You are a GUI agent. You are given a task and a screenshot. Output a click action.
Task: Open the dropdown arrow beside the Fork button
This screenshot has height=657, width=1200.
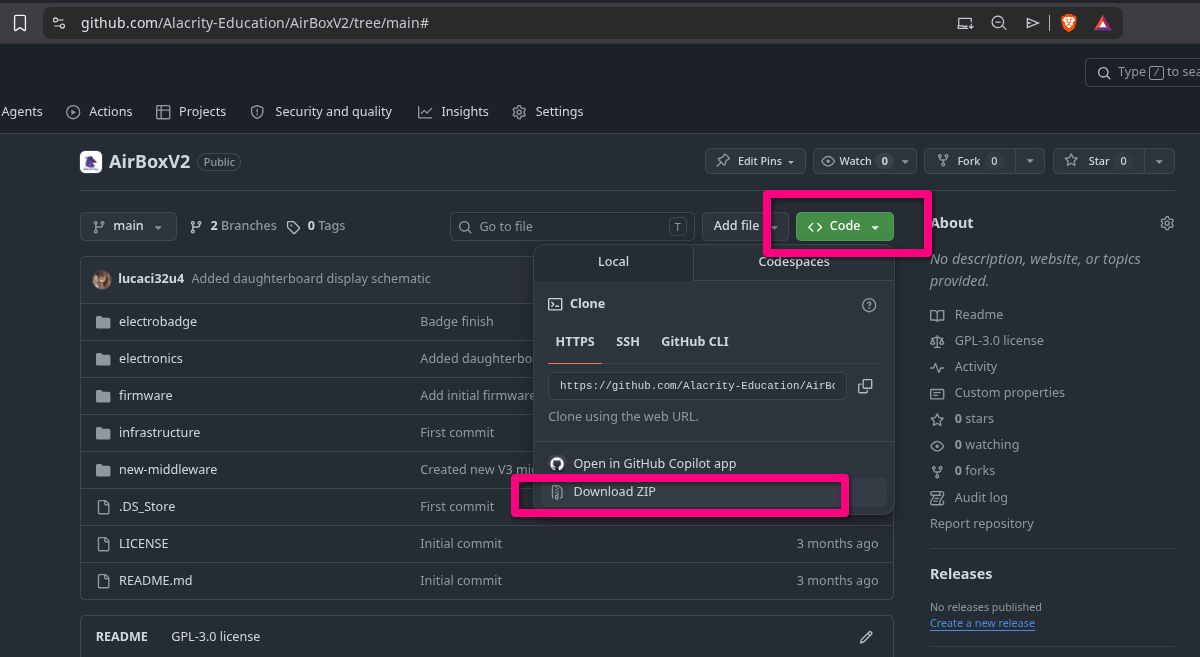[1030, 161]
